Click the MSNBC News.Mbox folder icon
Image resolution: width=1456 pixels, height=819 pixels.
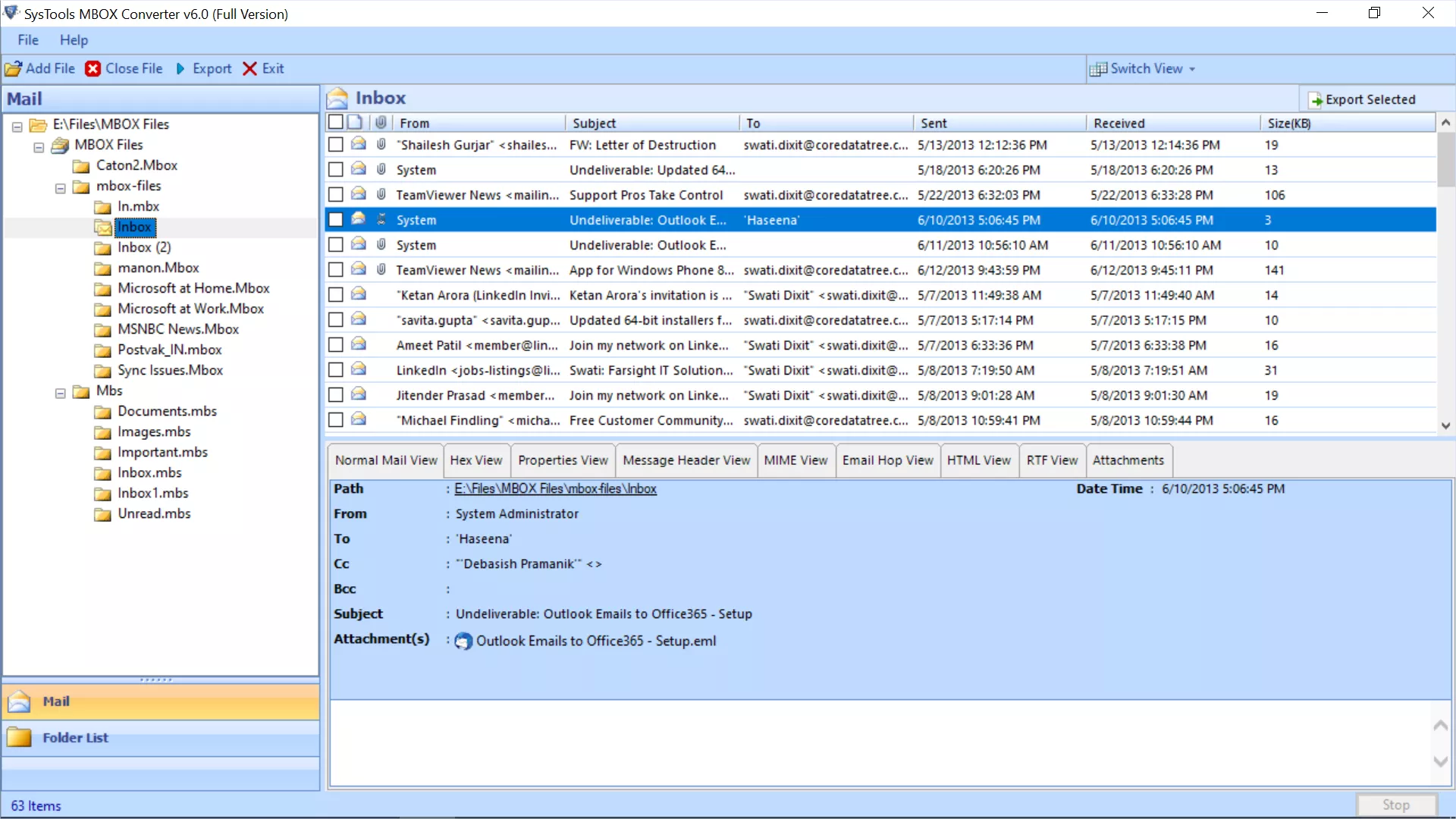(102, 329)
